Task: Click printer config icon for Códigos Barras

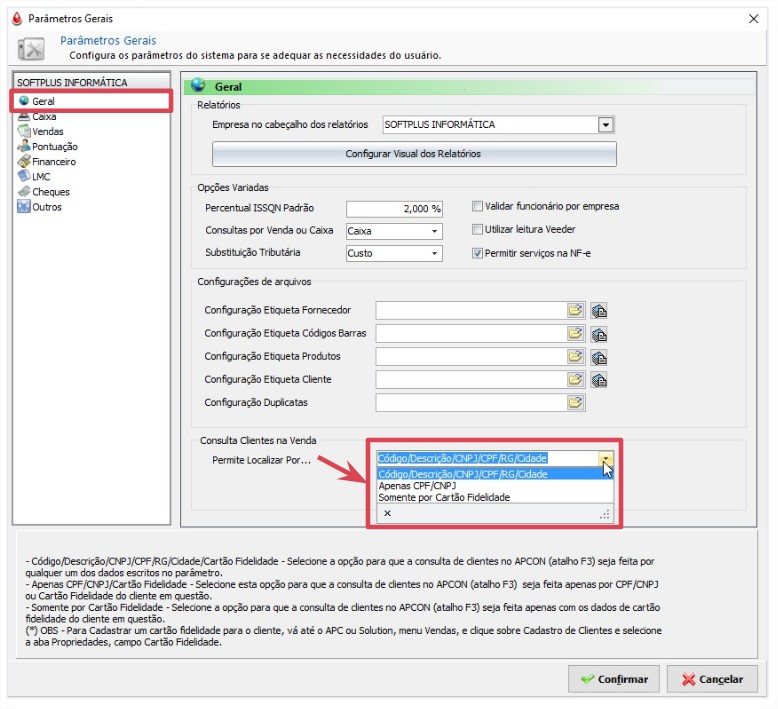Action: click(599, 334)
